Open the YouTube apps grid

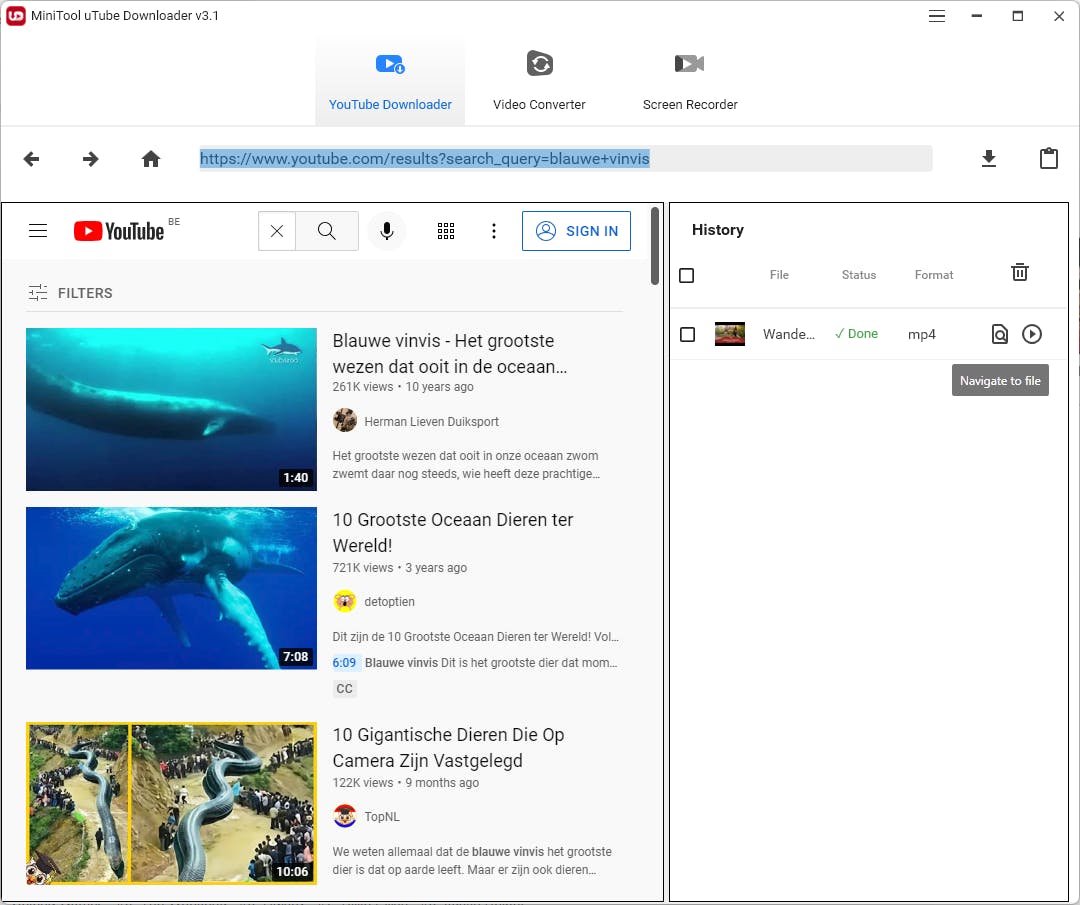[446, 231]
